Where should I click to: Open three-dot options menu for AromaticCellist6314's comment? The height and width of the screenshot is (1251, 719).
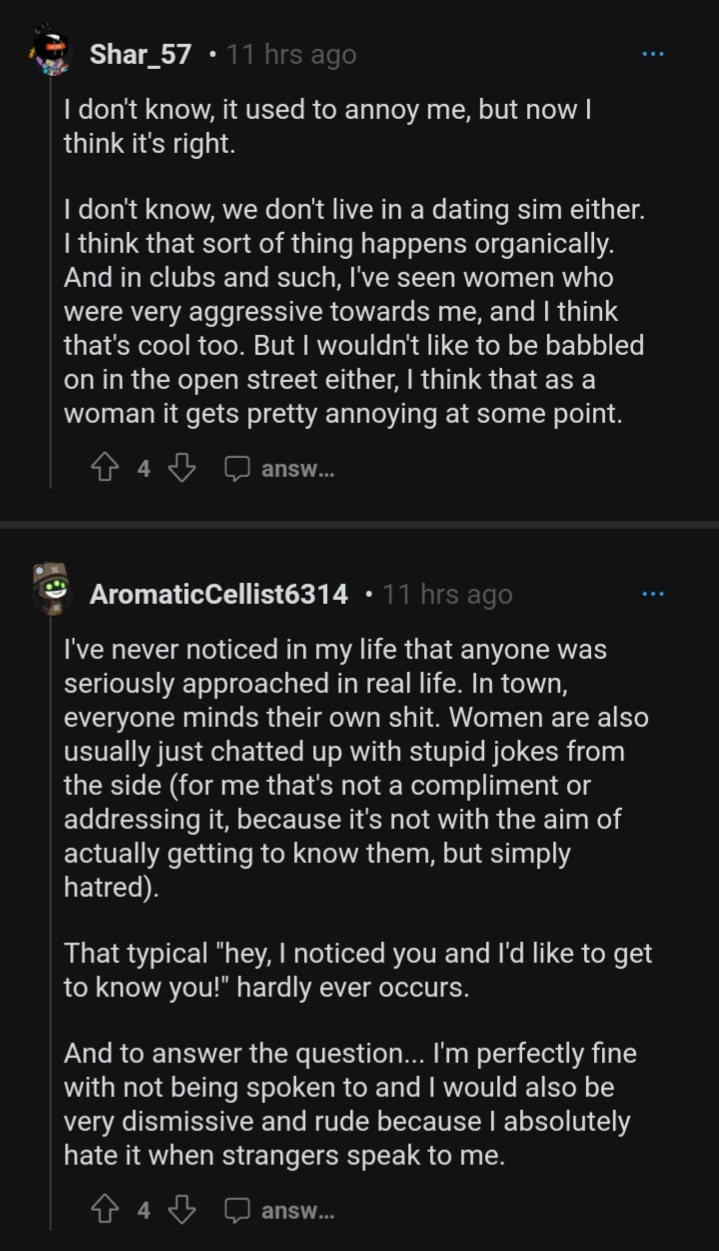tap(652, 593)
